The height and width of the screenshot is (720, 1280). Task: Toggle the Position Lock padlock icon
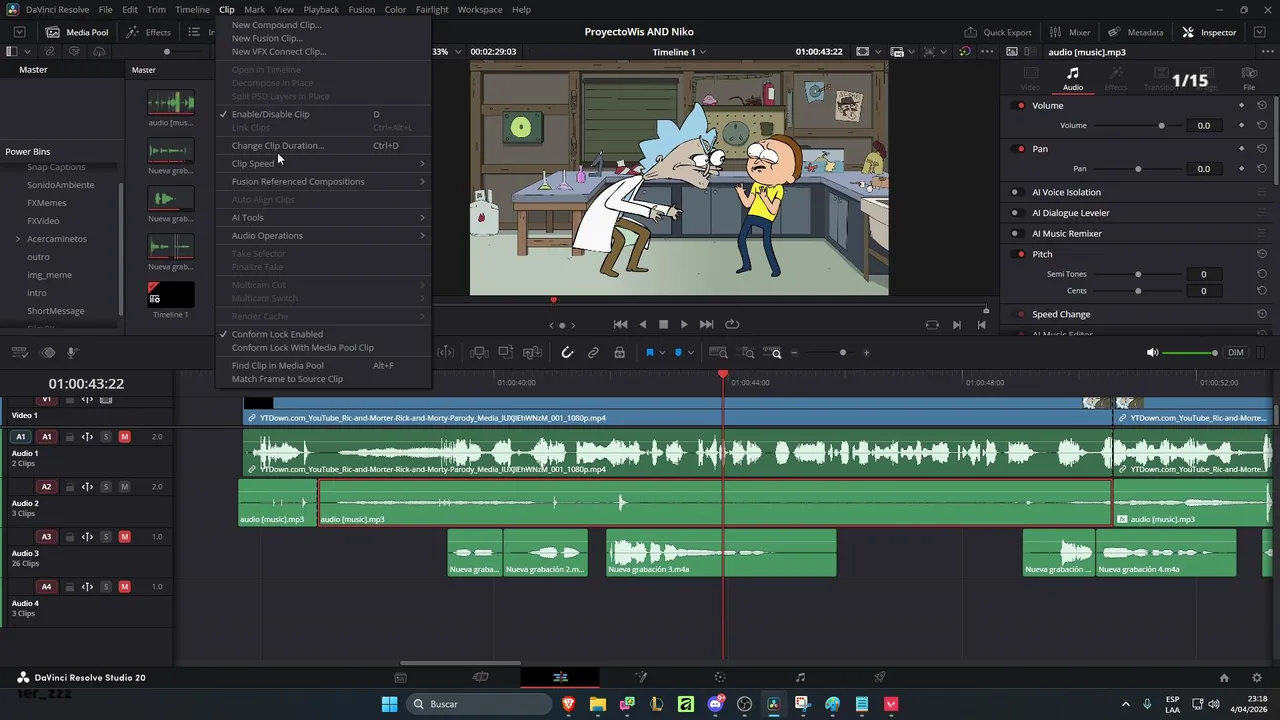point(619,352)
